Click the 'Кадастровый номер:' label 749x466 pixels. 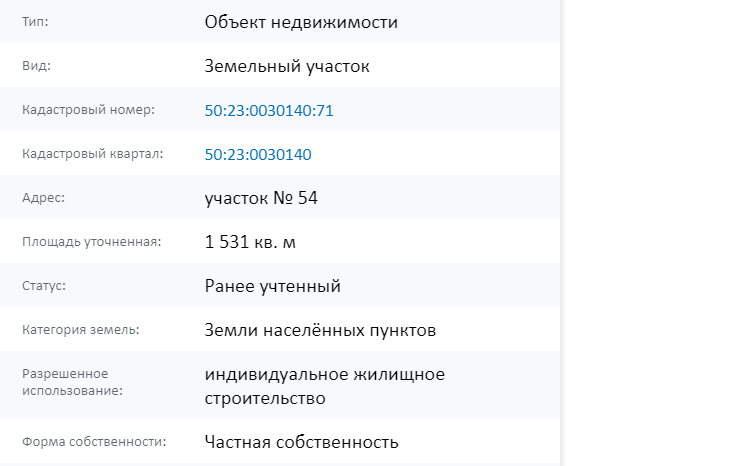click(x=88, y=110)
